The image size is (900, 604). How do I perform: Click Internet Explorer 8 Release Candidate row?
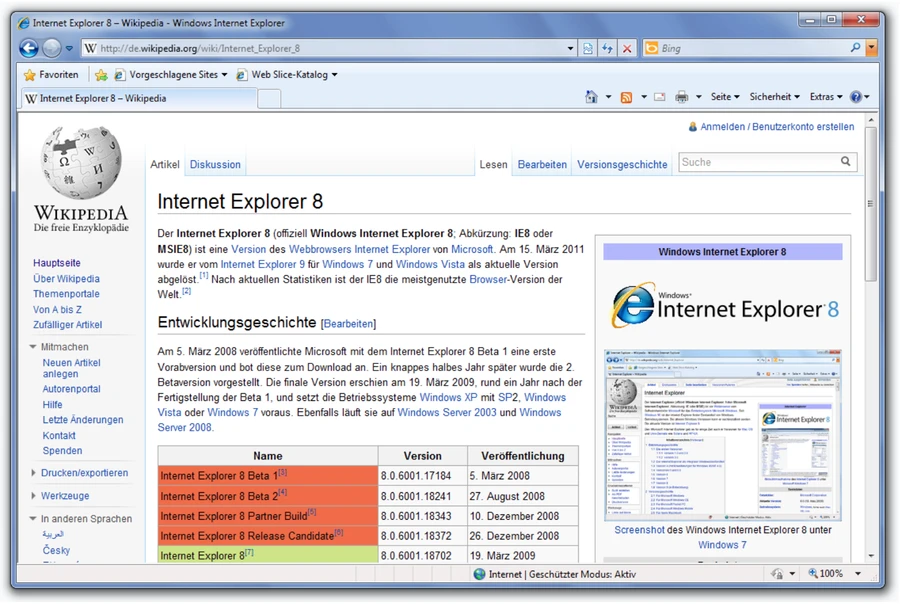[x=368, y=536]
